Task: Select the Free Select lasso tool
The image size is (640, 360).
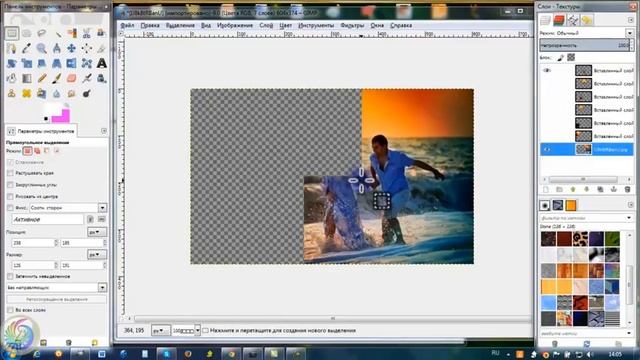Action: [42, 33]
